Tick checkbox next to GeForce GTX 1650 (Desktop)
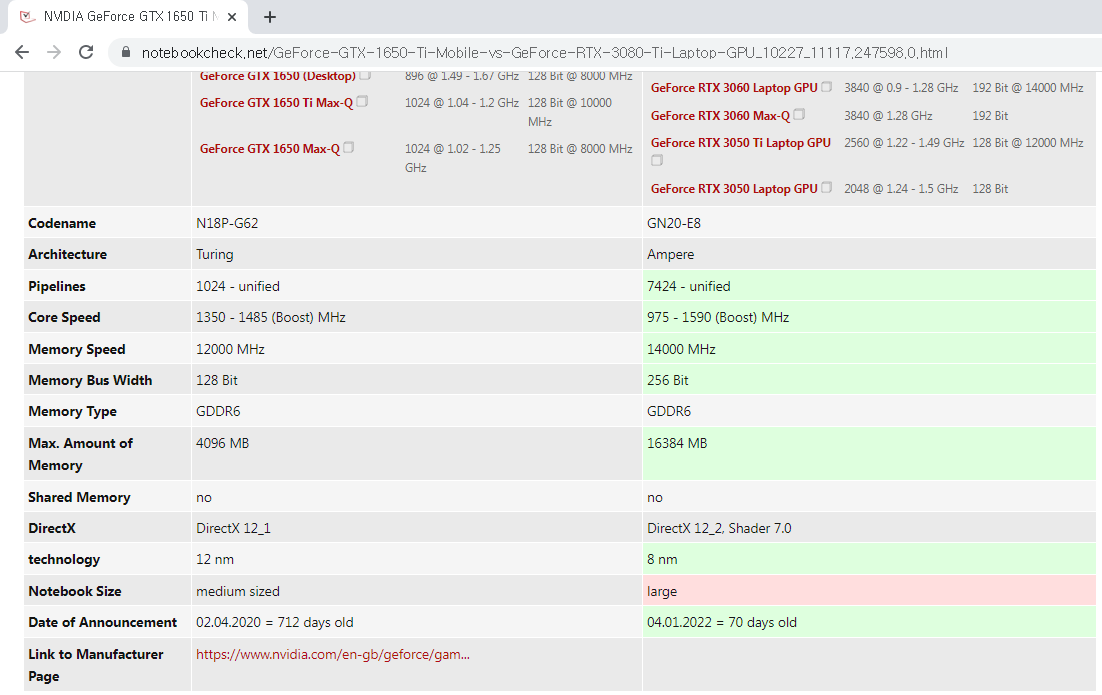The width and height of the screenshot is (1102, 695). pyautogui.click(x=365, y=74)
